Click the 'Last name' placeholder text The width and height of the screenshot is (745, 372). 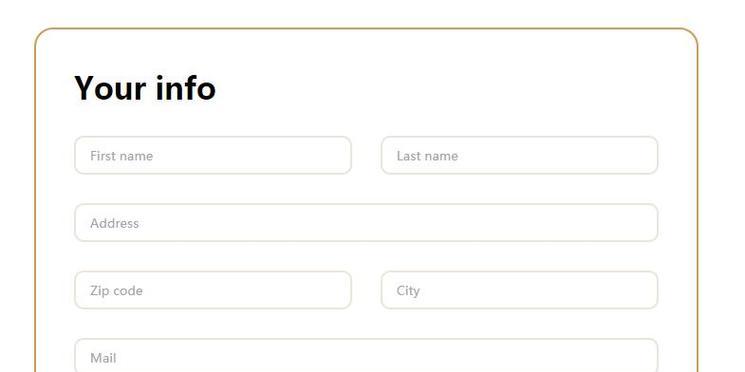[427, 156]
